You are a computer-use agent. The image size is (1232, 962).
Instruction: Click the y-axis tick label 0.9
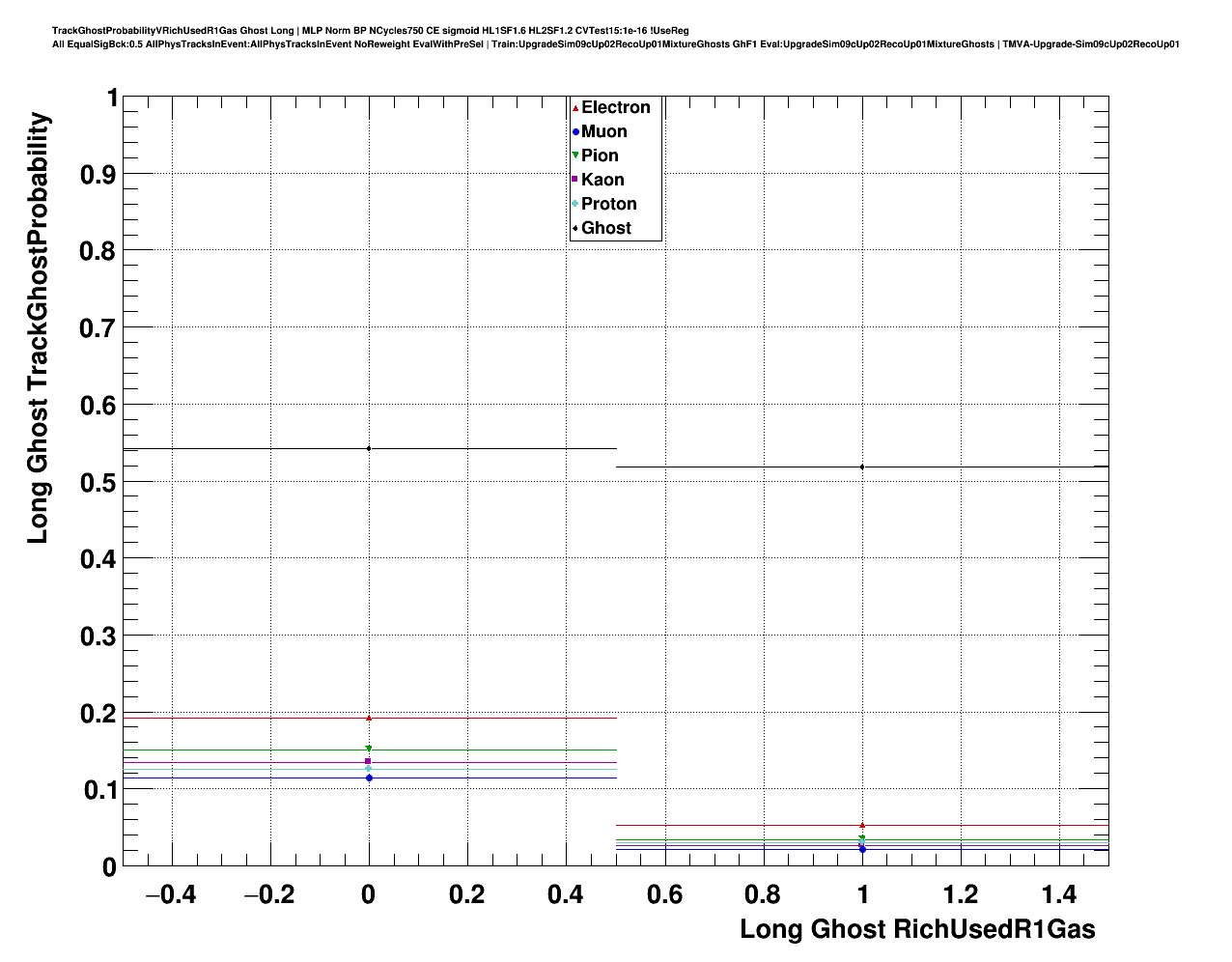tap(98, 175)
